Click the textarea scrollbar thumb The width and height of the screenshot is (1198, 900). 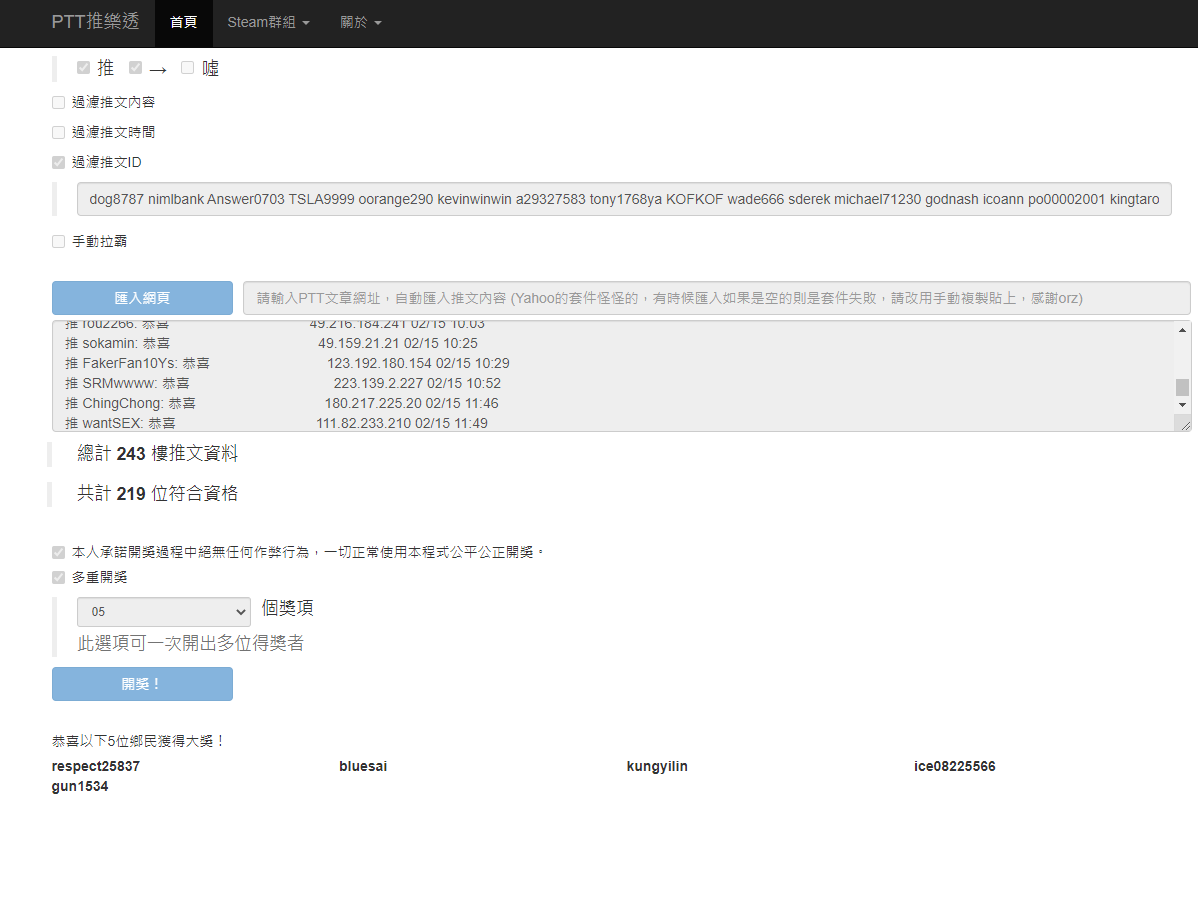(x=1182, y=387)
